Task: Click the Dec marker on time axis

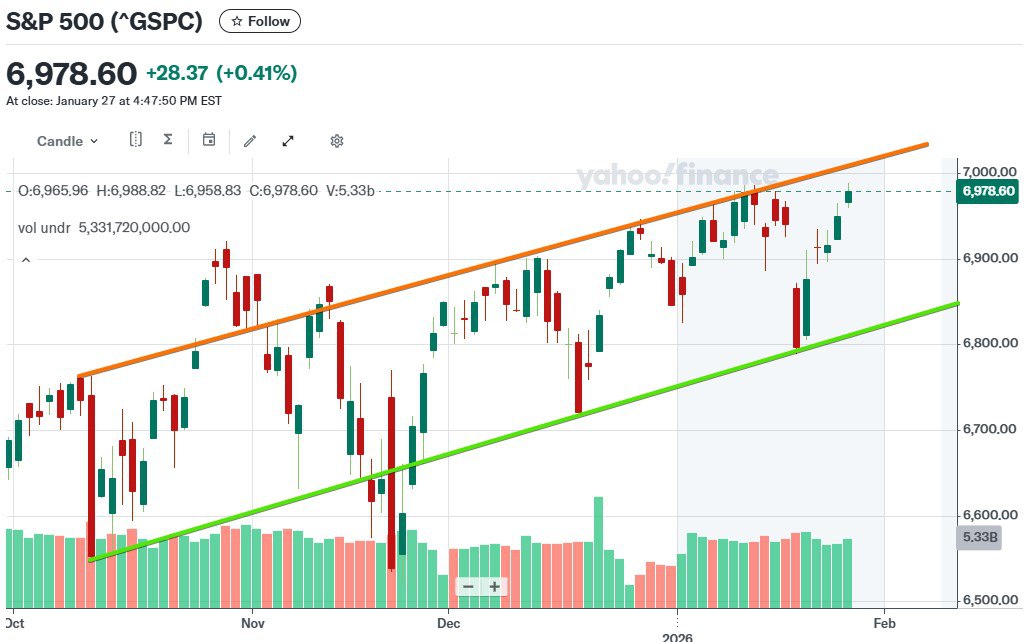Action: tap(448, 622)
